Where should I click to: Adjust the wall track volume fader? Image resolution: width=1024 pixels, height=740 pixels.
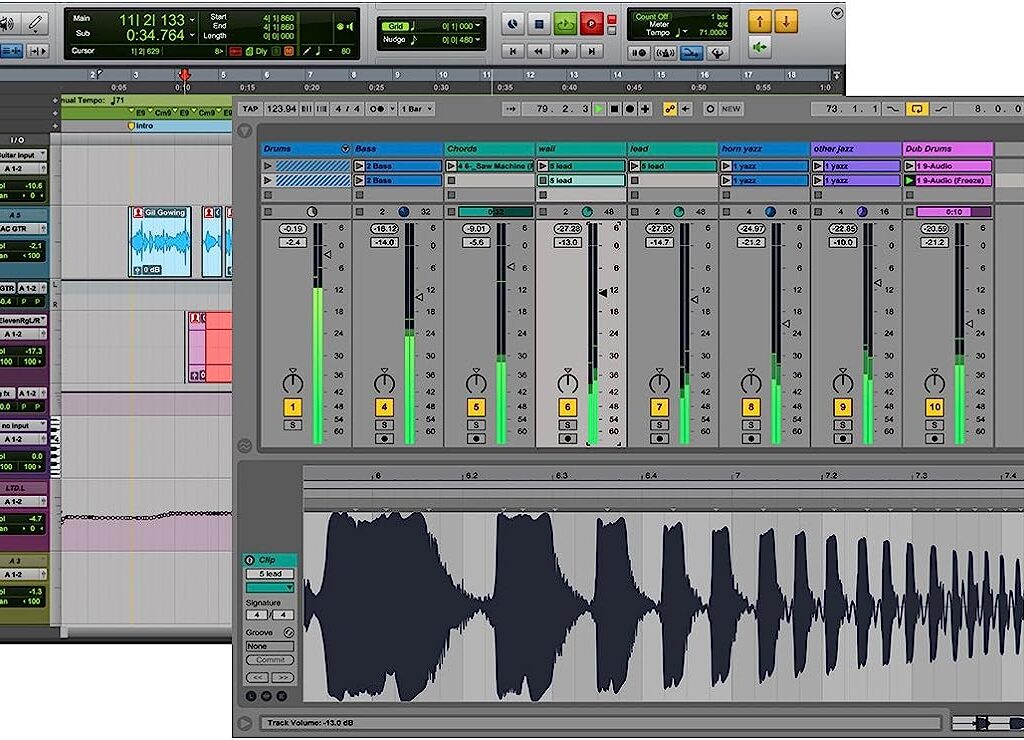(603, 293)
